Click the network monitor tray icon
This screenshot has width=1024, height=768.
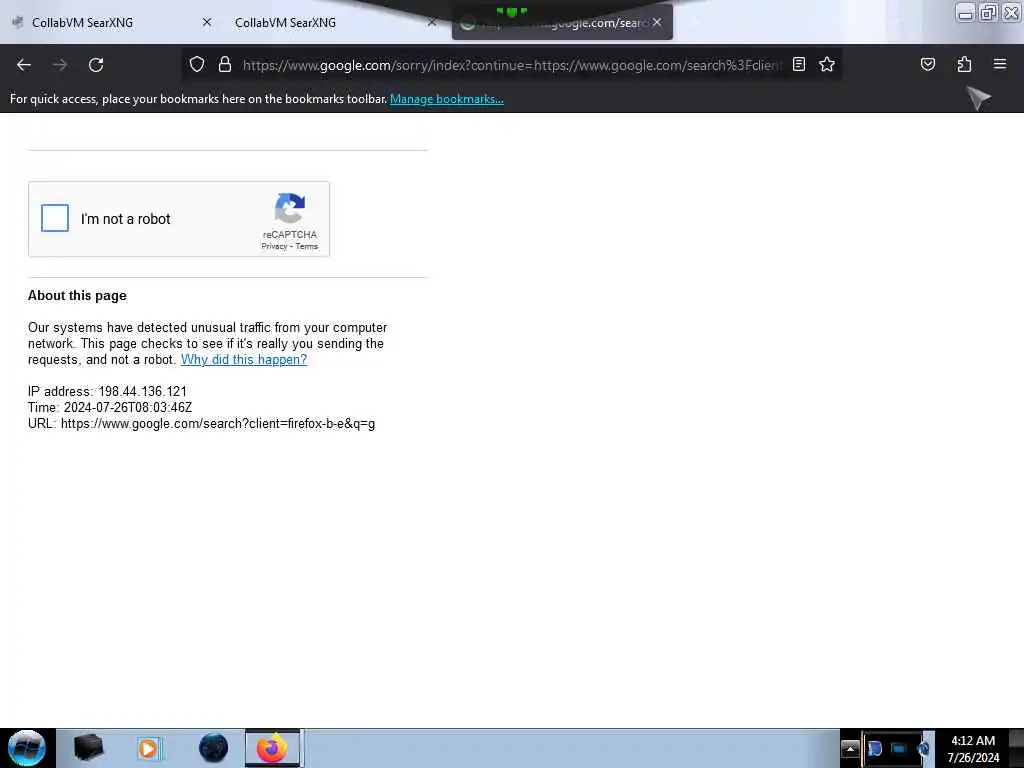pyautogui.click(x=899, y=749)
